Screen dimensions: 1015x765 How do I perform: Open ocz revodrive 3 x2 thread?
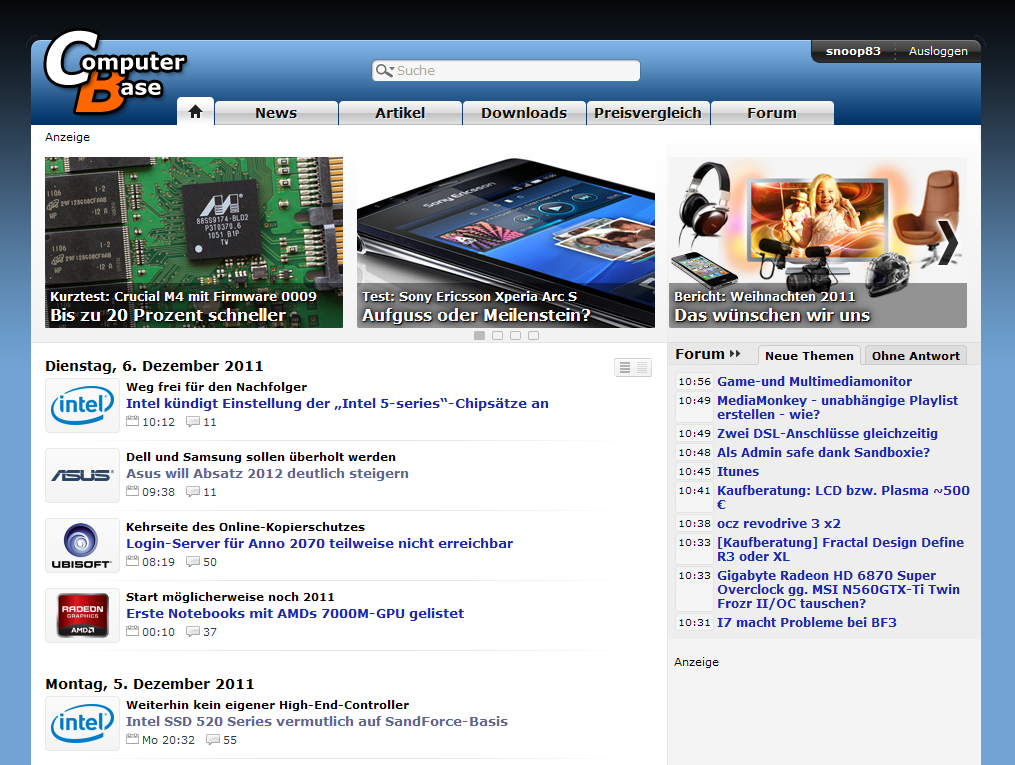pos(779,523)
